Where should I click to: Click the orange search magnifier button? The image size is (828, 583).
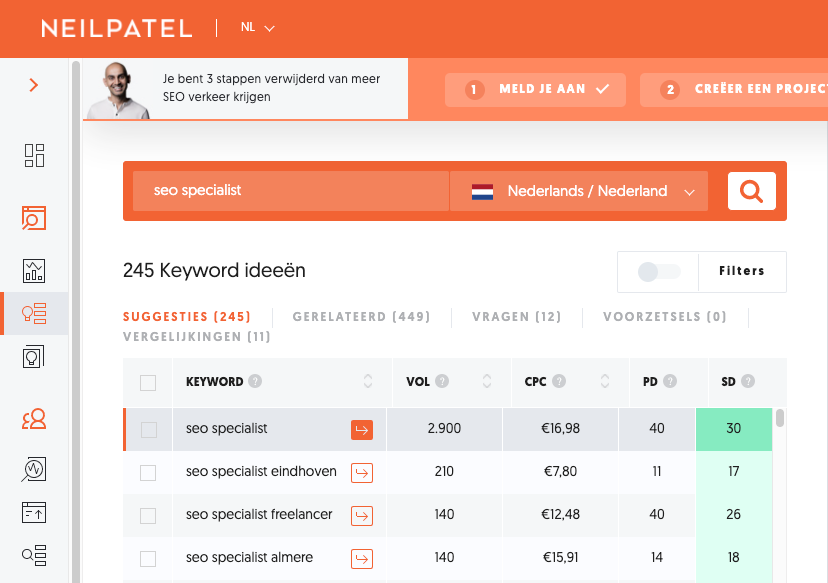point(752,190)
